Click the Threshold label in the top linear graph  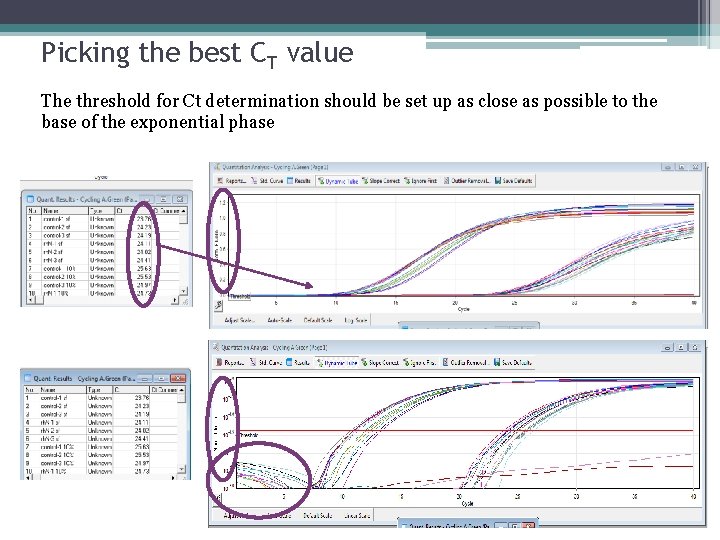pyautogui.click(x=240, y=297)
